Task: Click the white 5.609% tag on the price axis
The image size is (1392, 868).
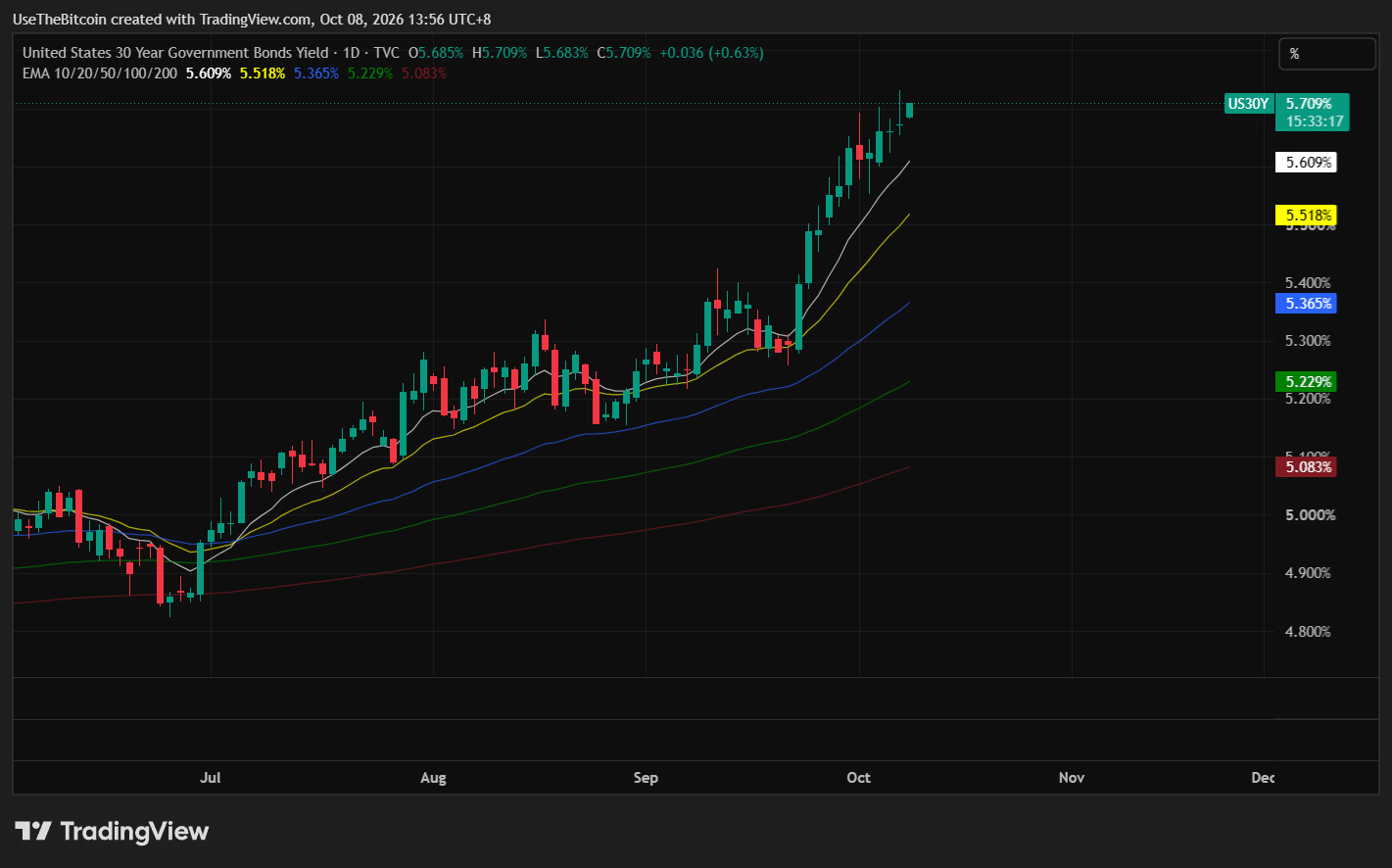Action: point(1306,163)
